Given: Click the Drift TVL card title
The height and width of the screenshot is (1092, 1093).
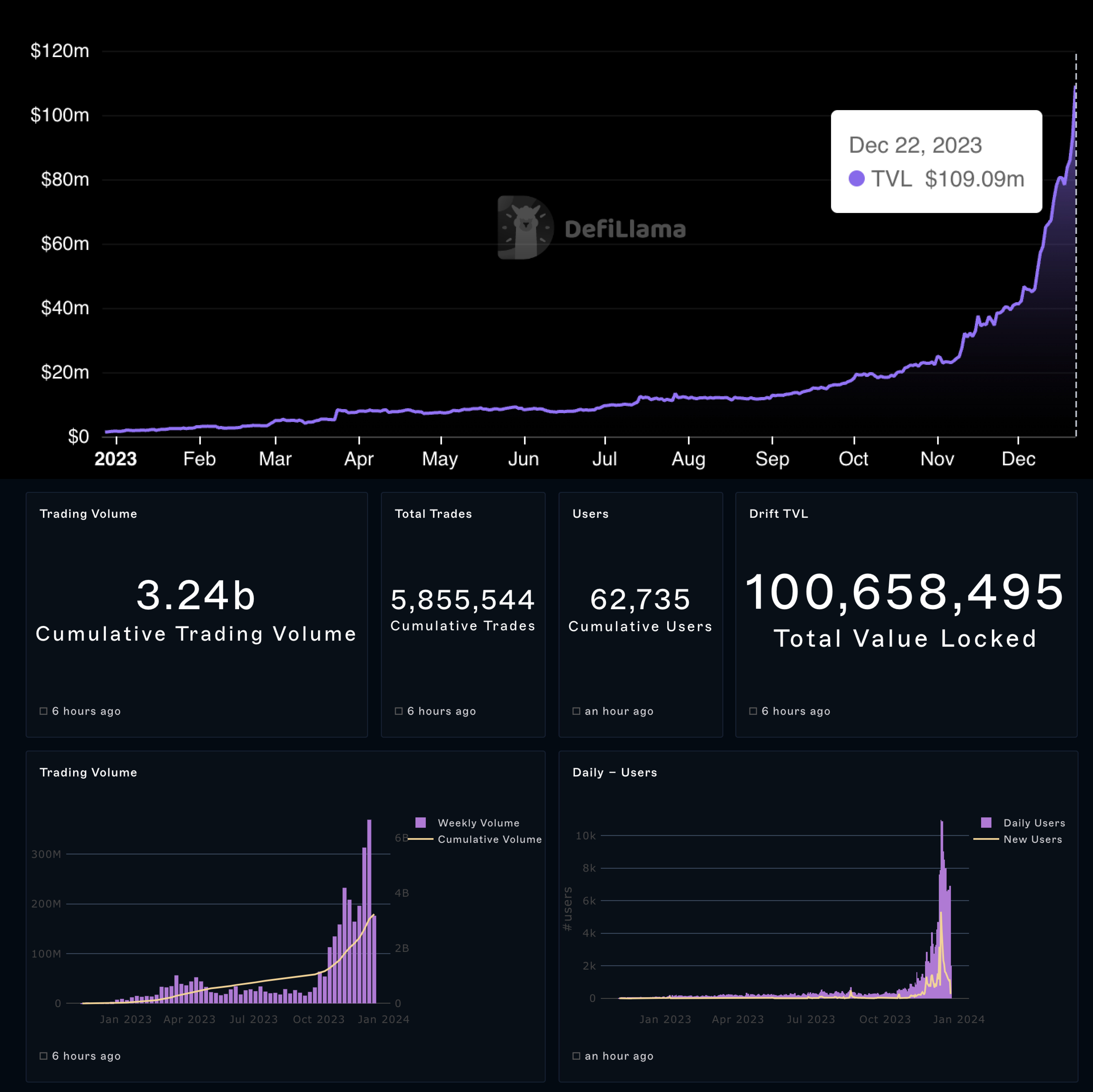Looking at the screenshot, I should [779, 514].
